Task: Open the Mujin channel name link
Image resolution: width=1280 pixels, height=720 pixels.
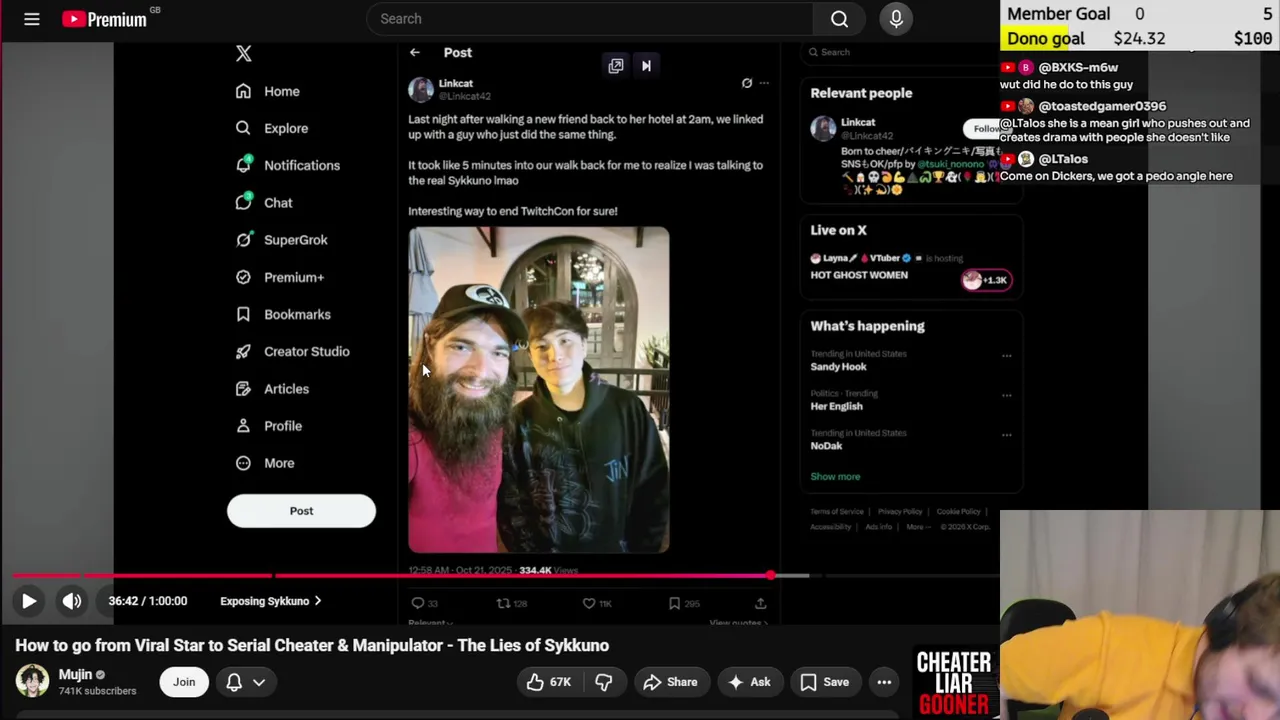Action: coord(75,675)
